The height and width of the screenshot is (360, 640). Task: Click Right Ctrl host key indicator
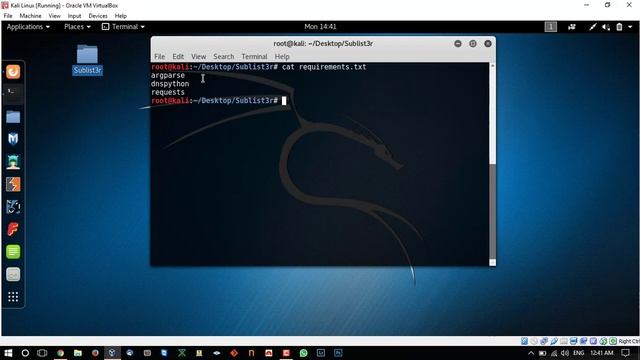[x=629, y=341]
